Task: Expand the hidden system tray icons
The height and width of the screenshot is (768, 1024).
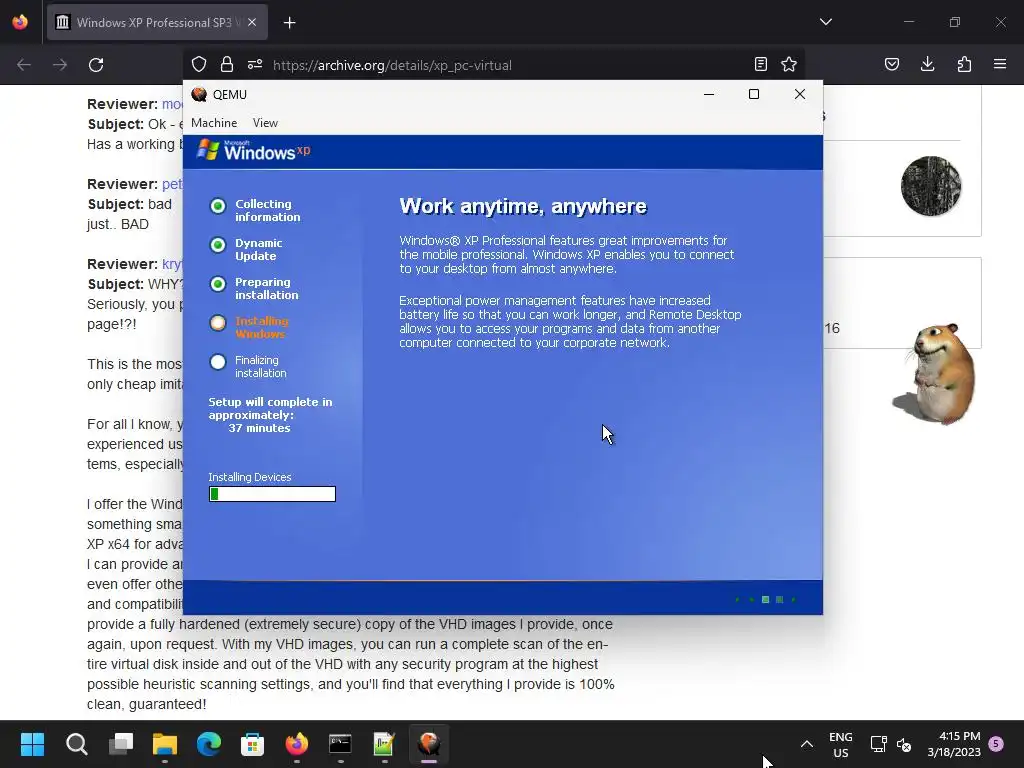Action: (807, 744)
